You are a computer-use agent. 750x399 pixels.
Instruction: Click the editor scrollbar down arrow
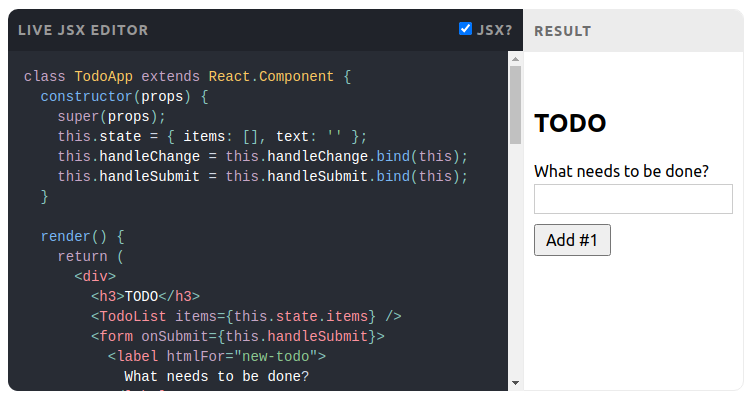515,383
